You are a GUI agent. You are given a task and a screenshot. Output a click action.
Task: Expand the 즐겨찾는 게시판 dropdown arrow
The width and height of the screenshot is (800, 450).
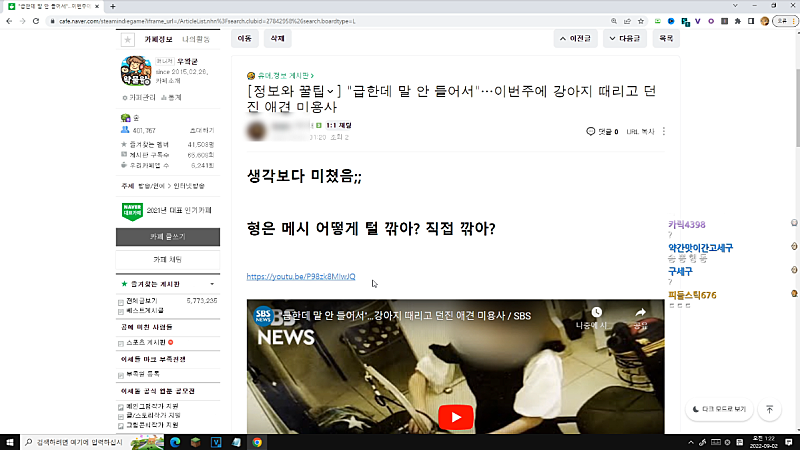point(212,284)
